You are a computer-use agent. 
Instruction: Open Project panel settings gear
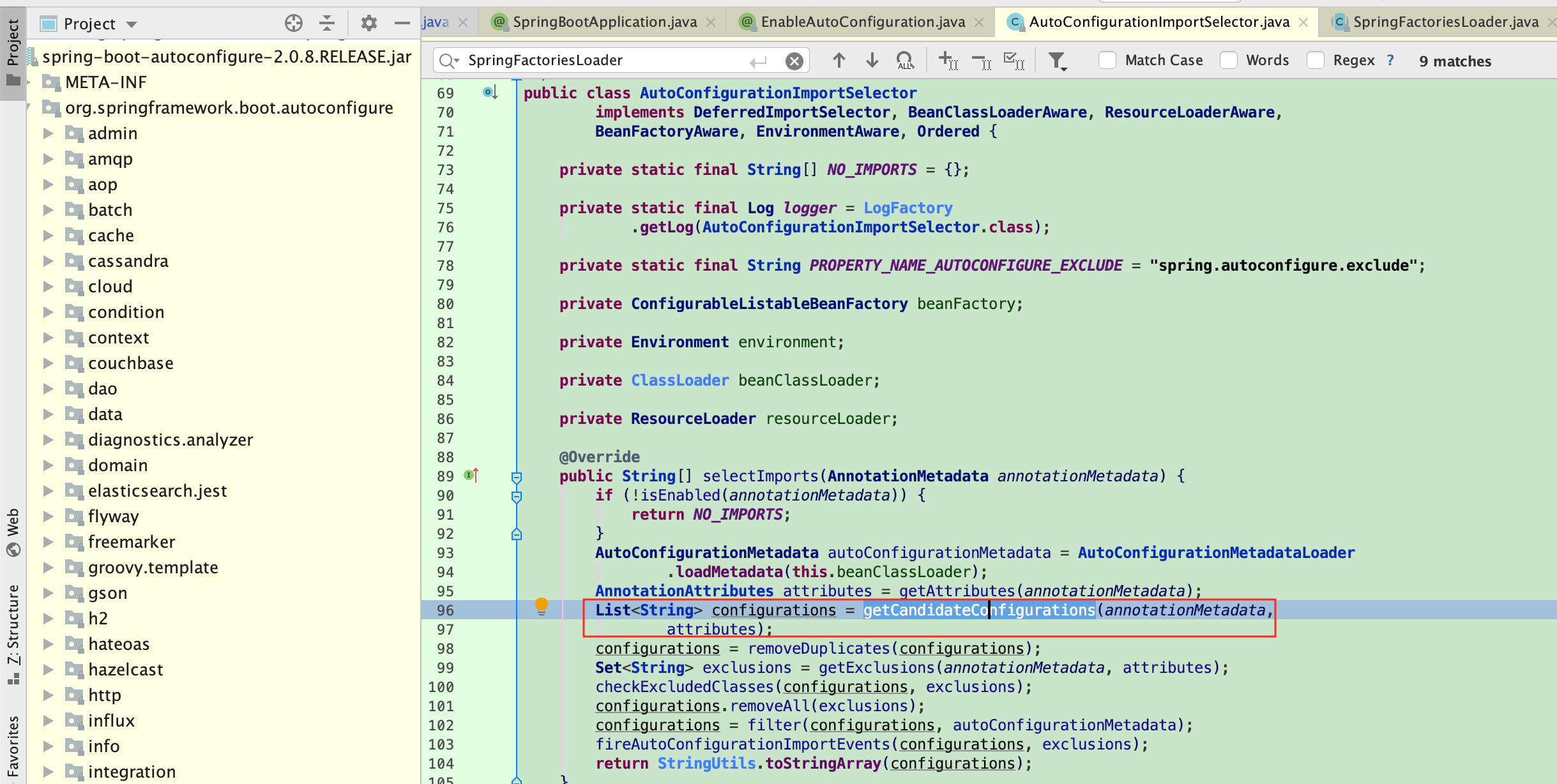point(368,24)
